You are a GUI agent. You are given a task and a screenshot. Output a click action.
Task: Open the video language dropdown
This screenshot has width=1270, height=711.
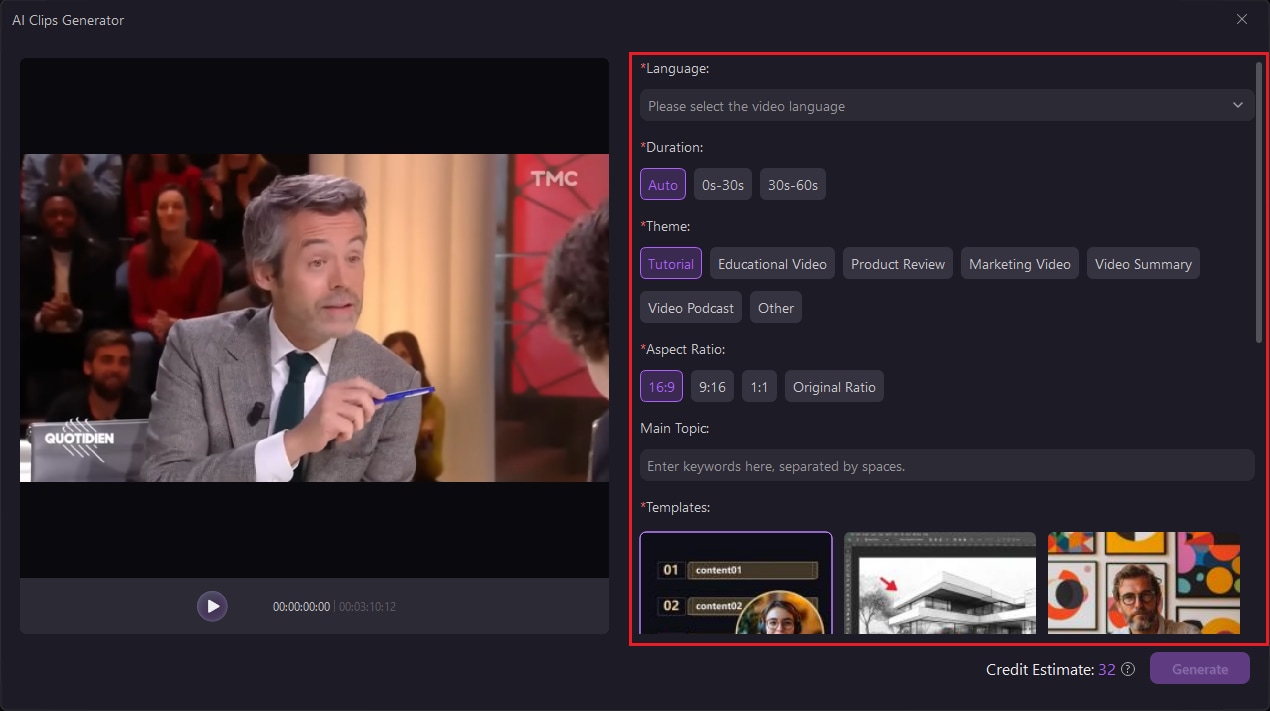pyautogui.click(x=947, y=105)
